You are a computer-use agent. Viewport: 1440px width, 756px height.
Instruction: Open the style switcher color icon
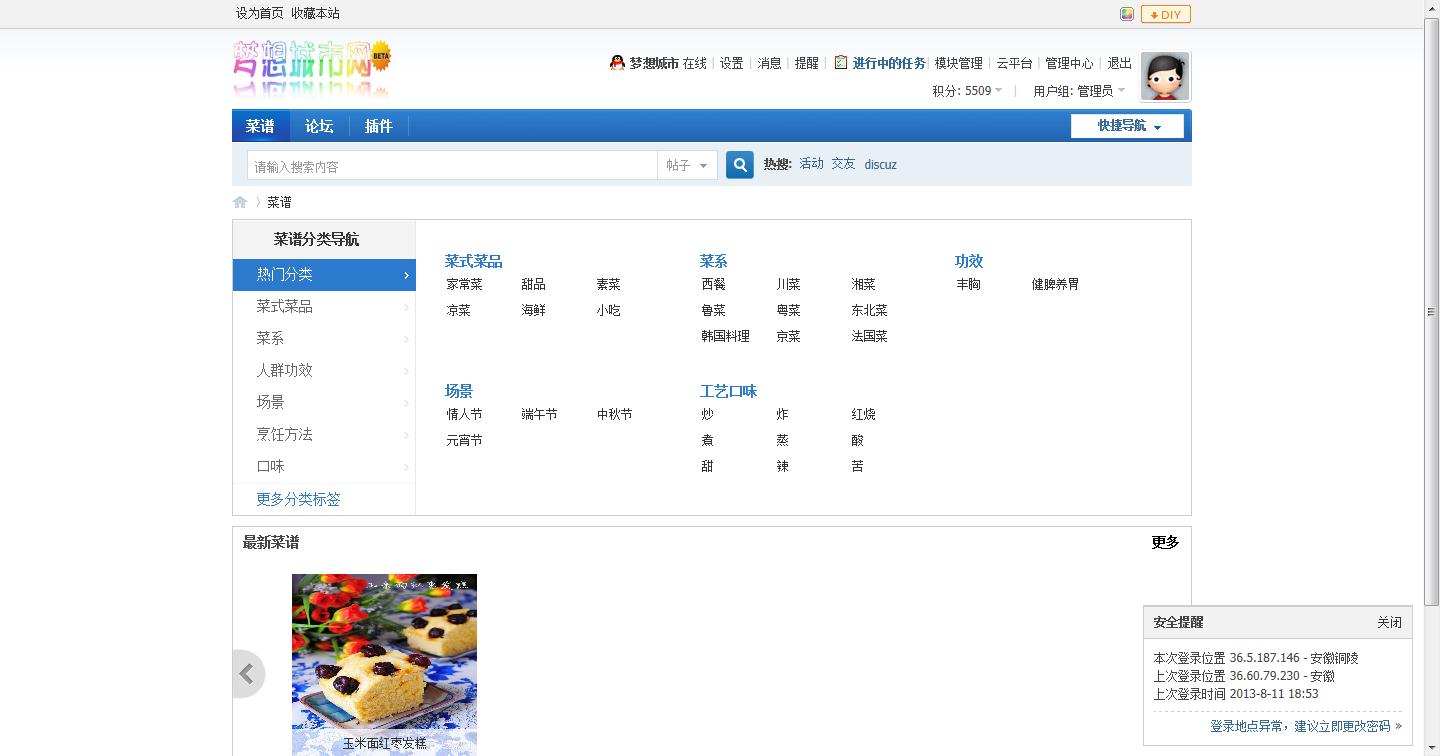(1127, 14)
